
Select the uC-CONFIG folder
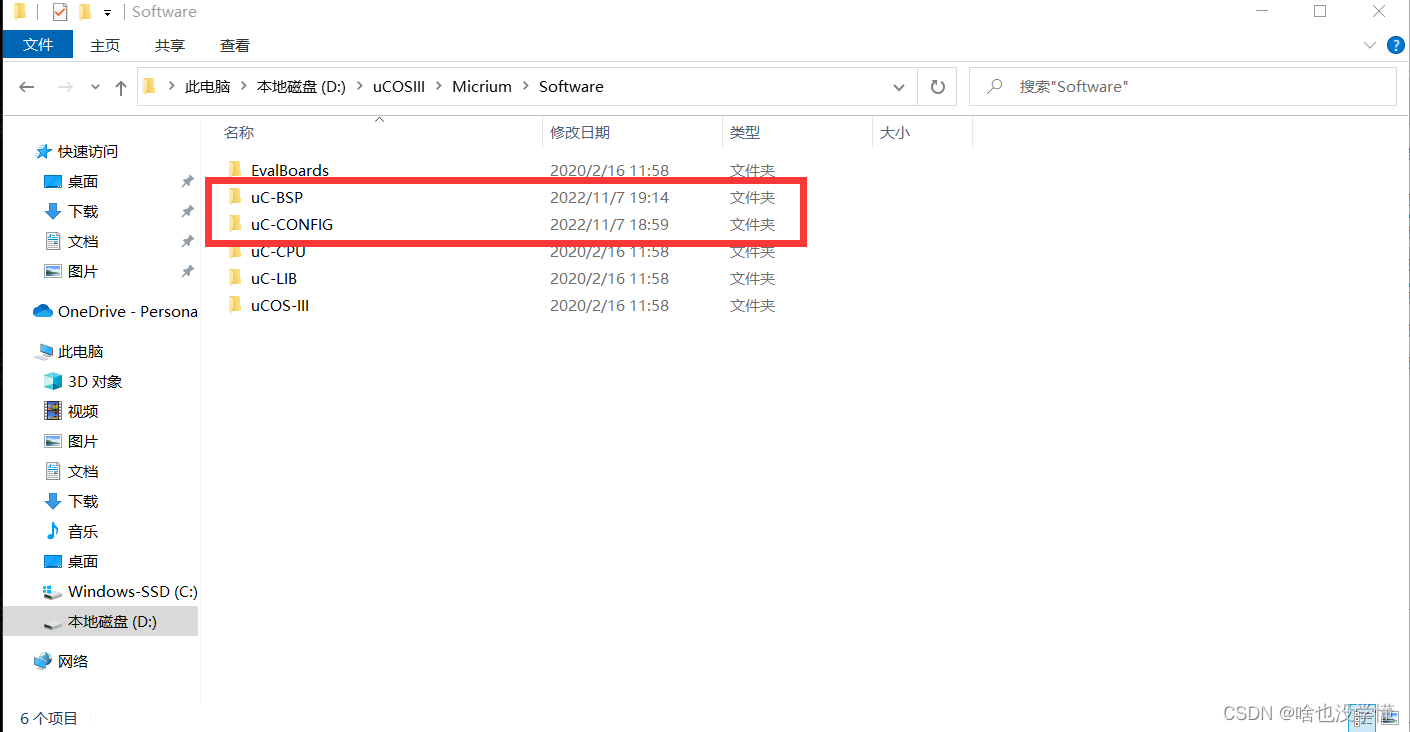coord(292,224)
